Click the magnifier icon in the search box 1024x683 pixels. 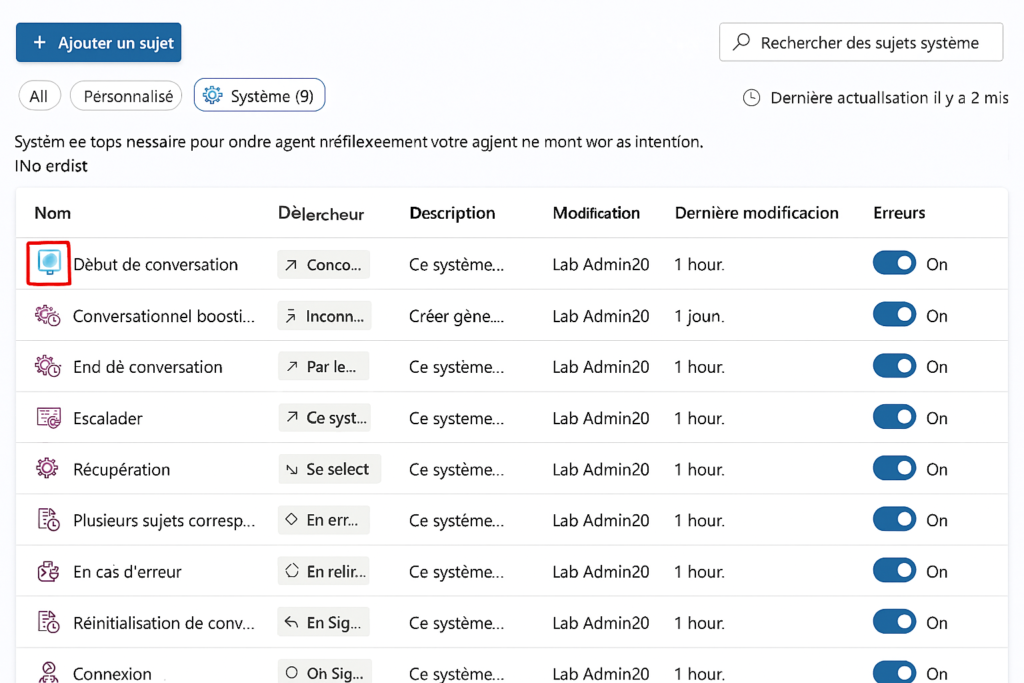(x=741, y=42)
